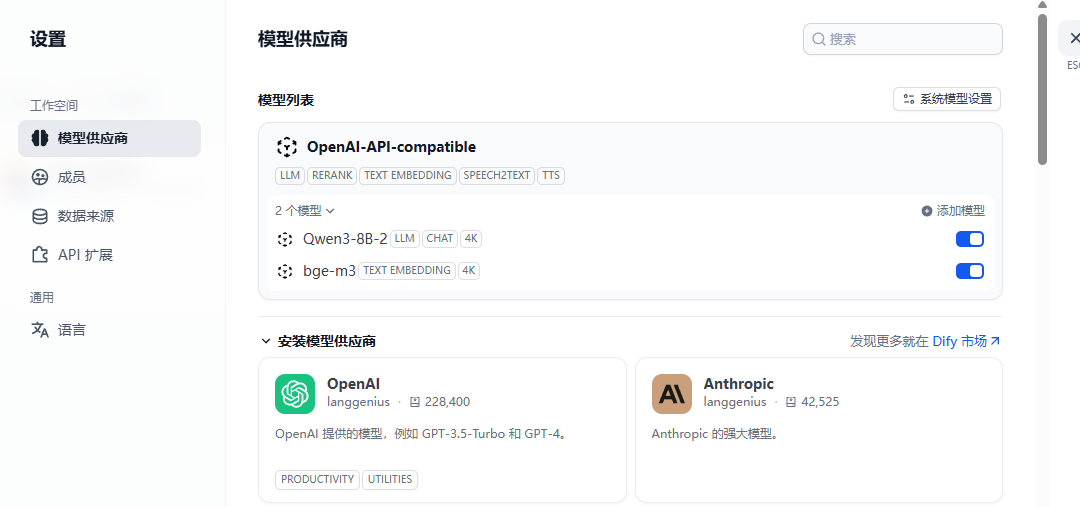Toggle off the bge-m3 embedding model
This screenshot has height=507, width=1080.
pos(970,271)
